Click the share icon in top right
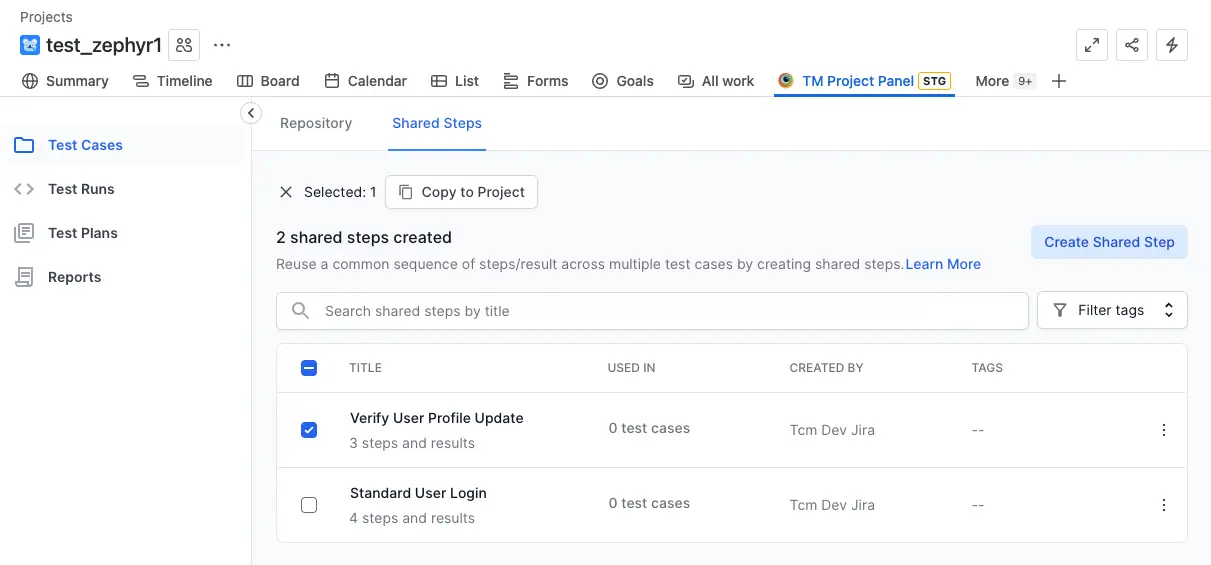The image size is (1211, 565). click(1132, 45)
